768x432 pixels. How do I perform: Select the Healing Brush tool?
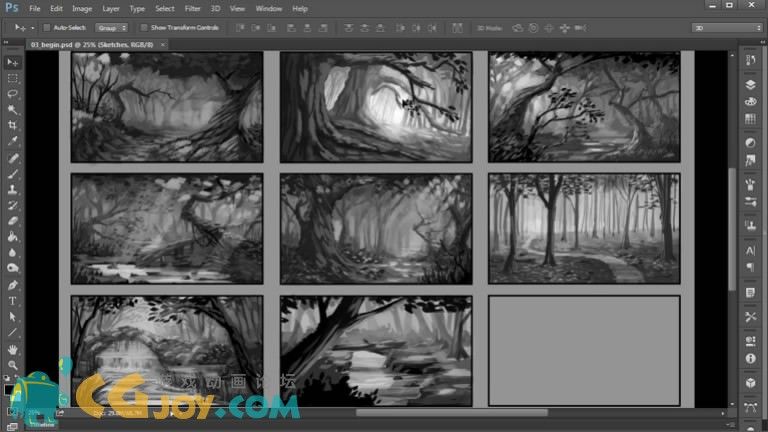click(x=13, y=158)
